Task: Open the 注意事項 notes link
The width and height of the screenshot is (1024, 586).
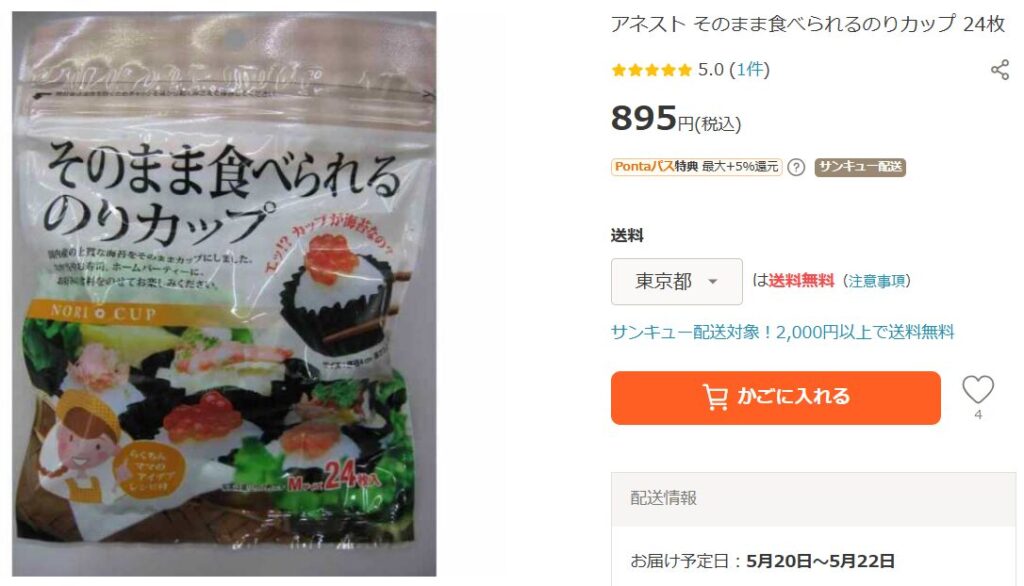Action: click(876, 281)
